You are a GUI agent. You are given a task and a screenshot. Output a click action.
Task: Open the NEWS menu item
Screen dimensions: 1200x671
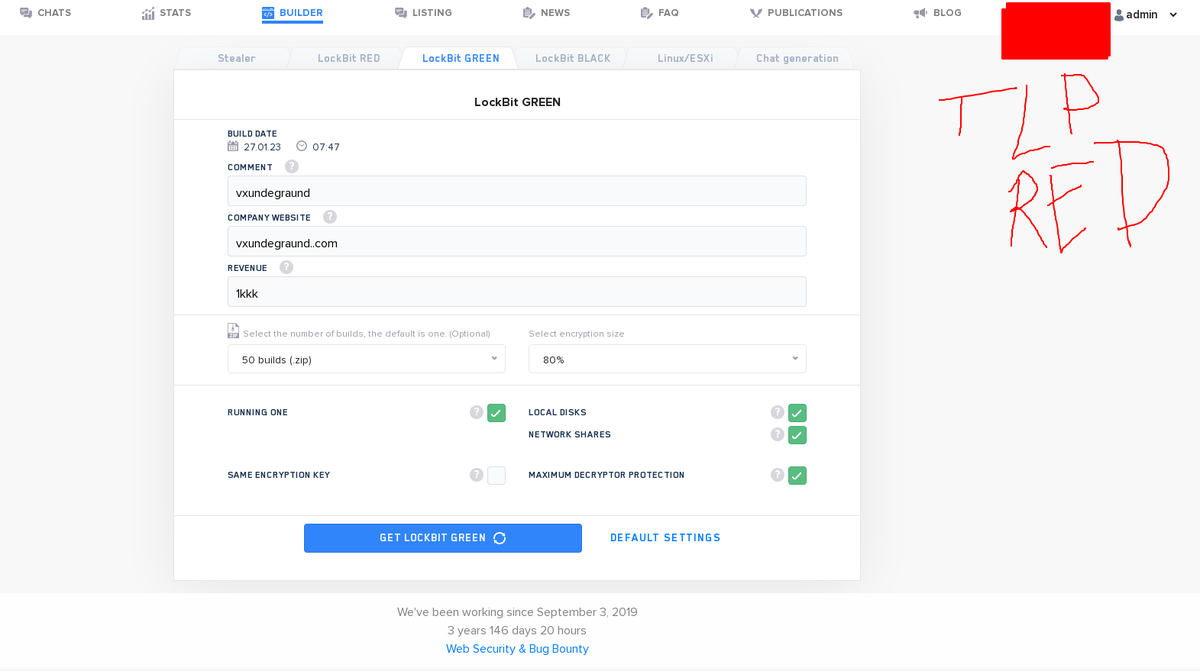pos(546,13)
